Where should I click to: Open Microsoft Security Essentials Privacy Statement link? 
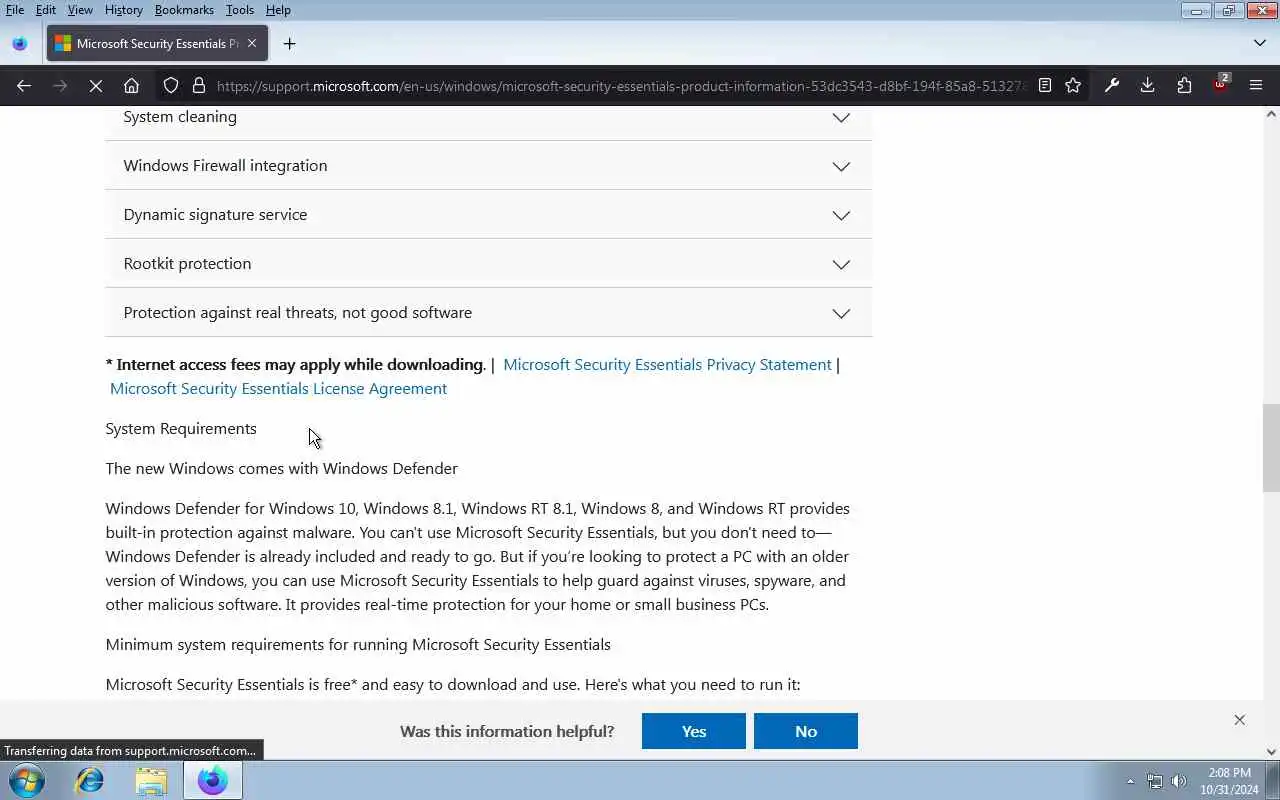(667, 365)
